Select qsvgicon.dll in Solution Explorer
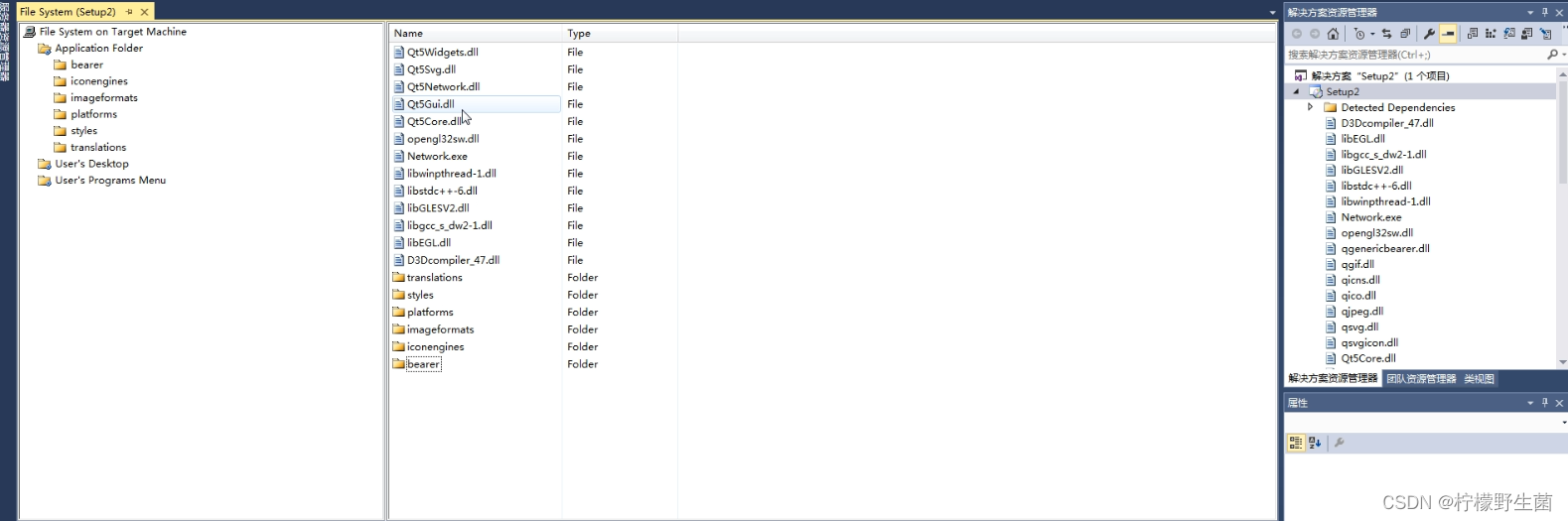This screenshot has height=521, width=1568. click(1368, 343)
